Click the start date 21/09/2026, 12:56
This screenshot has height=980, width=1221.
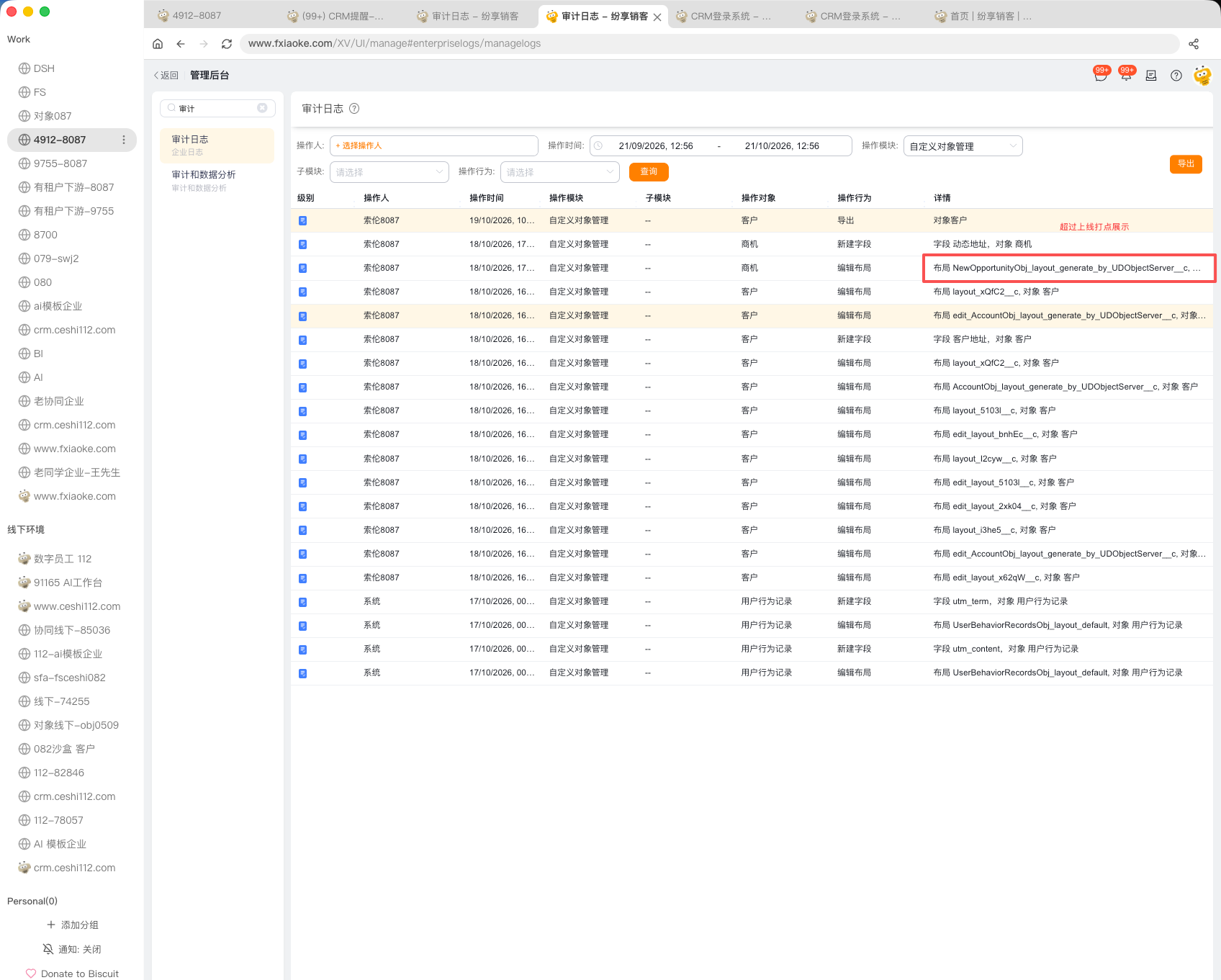point(656,146)
